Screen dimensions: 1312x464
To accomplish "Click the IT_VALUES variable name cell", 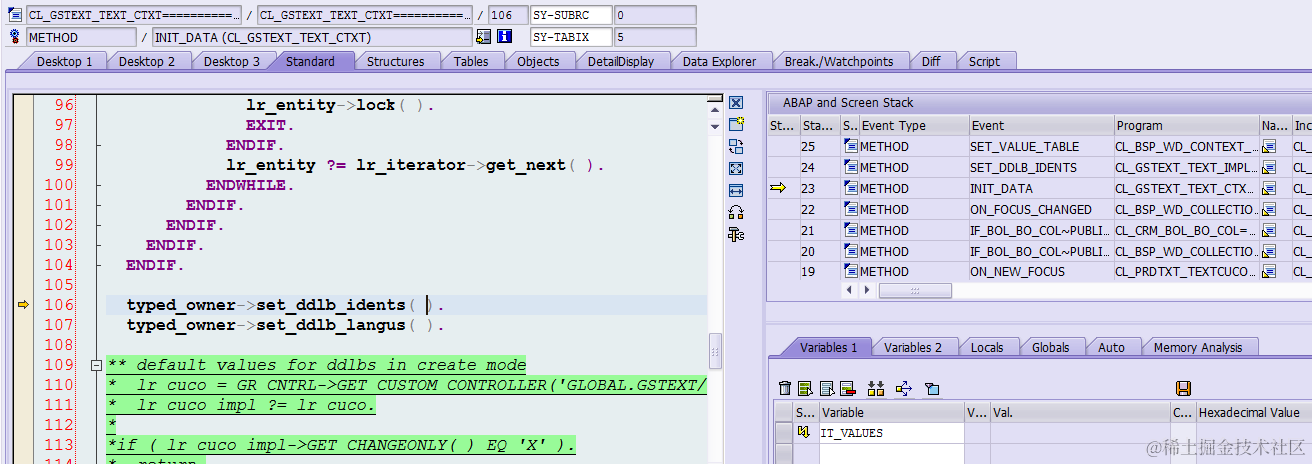I will click(891, 433).
